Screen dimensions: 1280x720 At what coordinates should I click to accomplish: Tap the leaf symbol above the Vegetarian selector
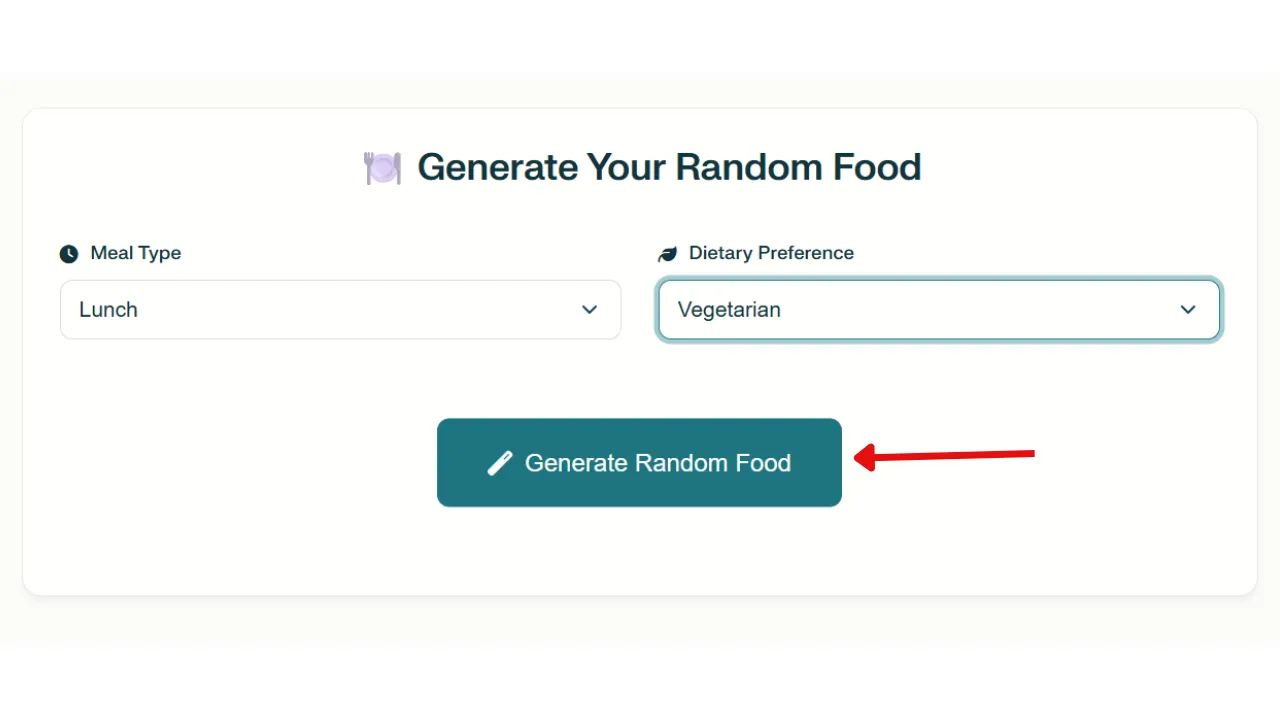[667, 253]
